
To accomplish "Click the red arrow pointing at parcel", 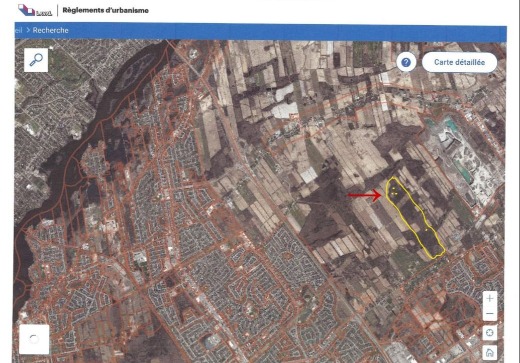I will [365, 195].
